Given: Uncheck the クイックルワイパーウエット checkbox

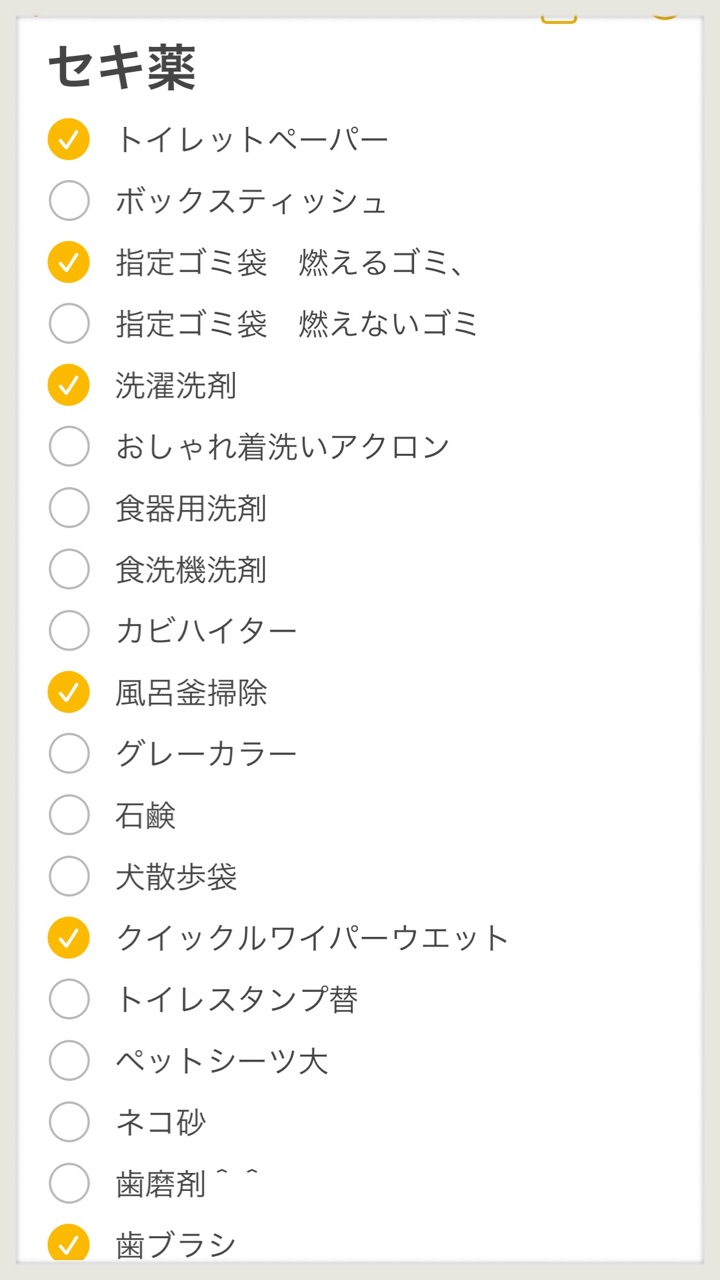Looking at the screenshot, I should tap(69, 937).
